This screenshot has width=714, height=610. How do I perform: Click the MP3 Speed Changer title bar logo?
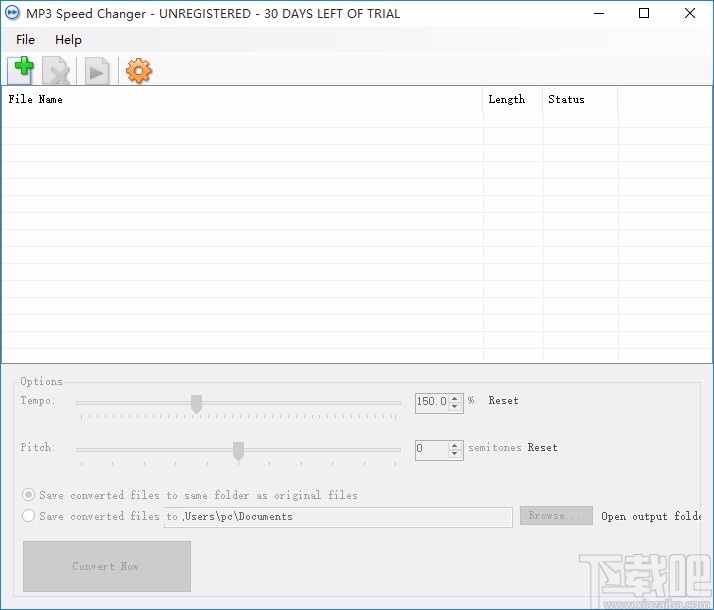12,13
